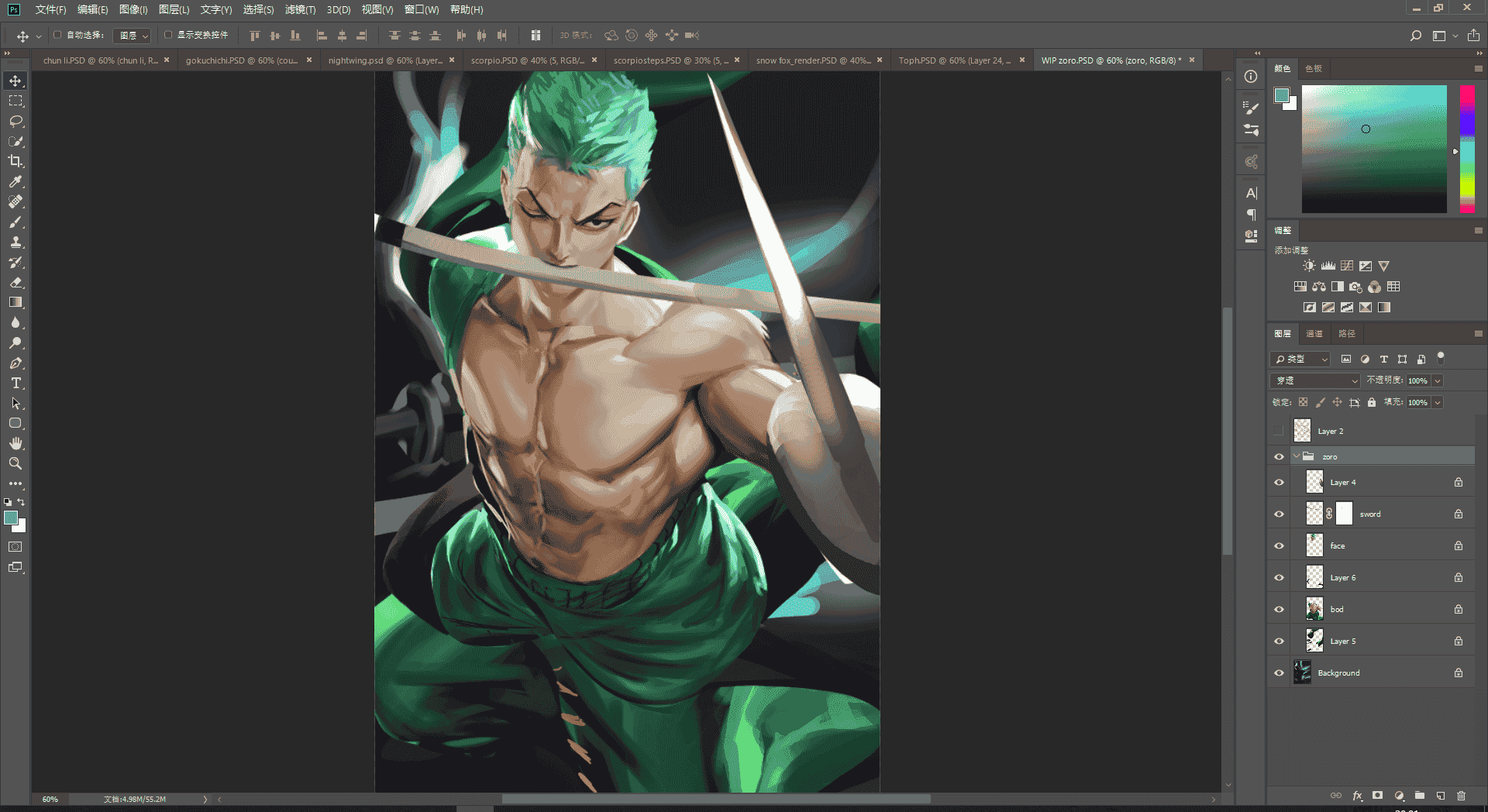Show the hidden Layer 2

1279,431
